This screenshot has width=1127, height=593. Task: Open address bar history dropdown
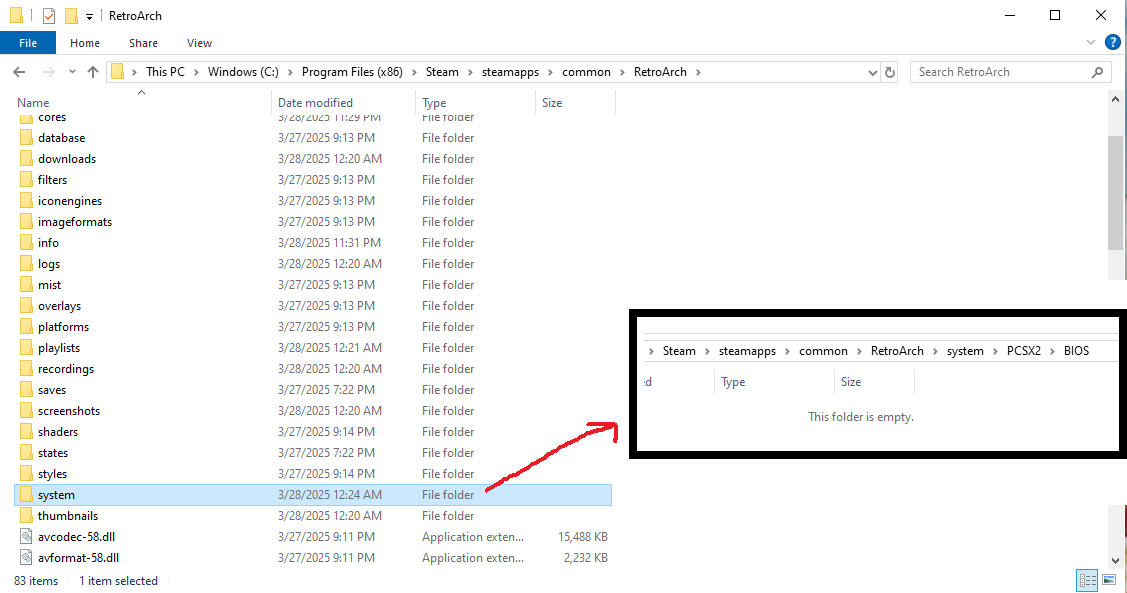[873, 72]
